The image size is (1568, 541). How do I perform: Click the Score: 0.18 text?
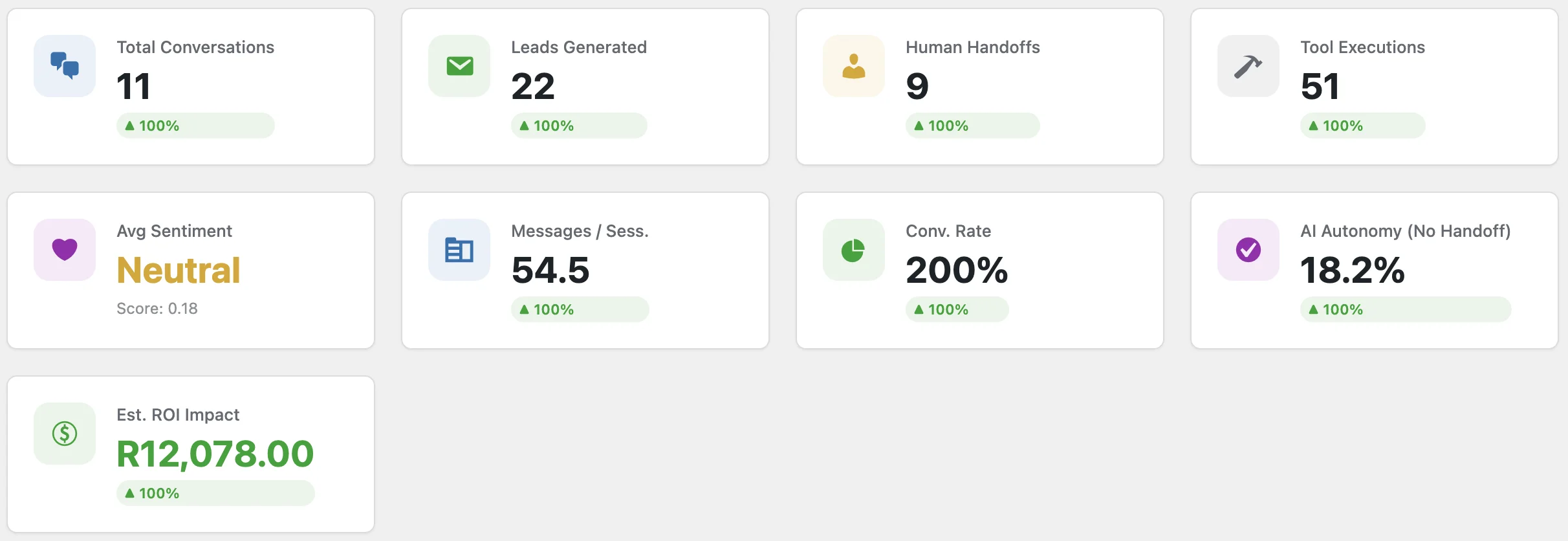[x=157, y=309]
